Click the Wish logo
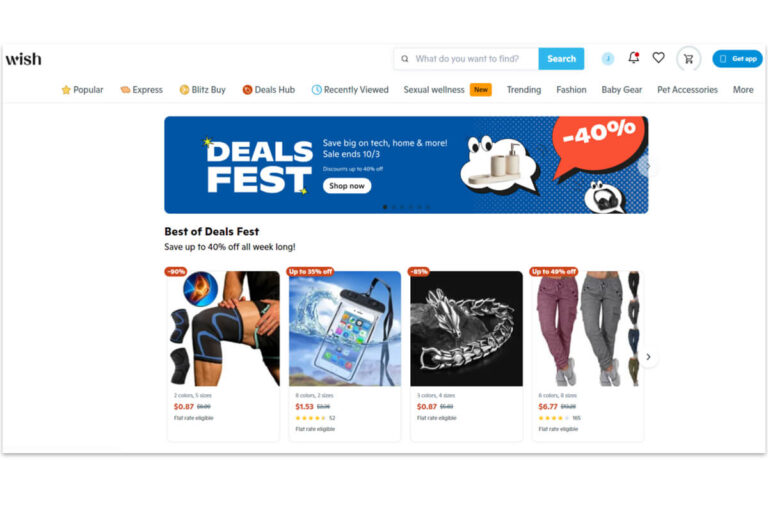Screen dimensions: 768x512 [x=24, y=59]
